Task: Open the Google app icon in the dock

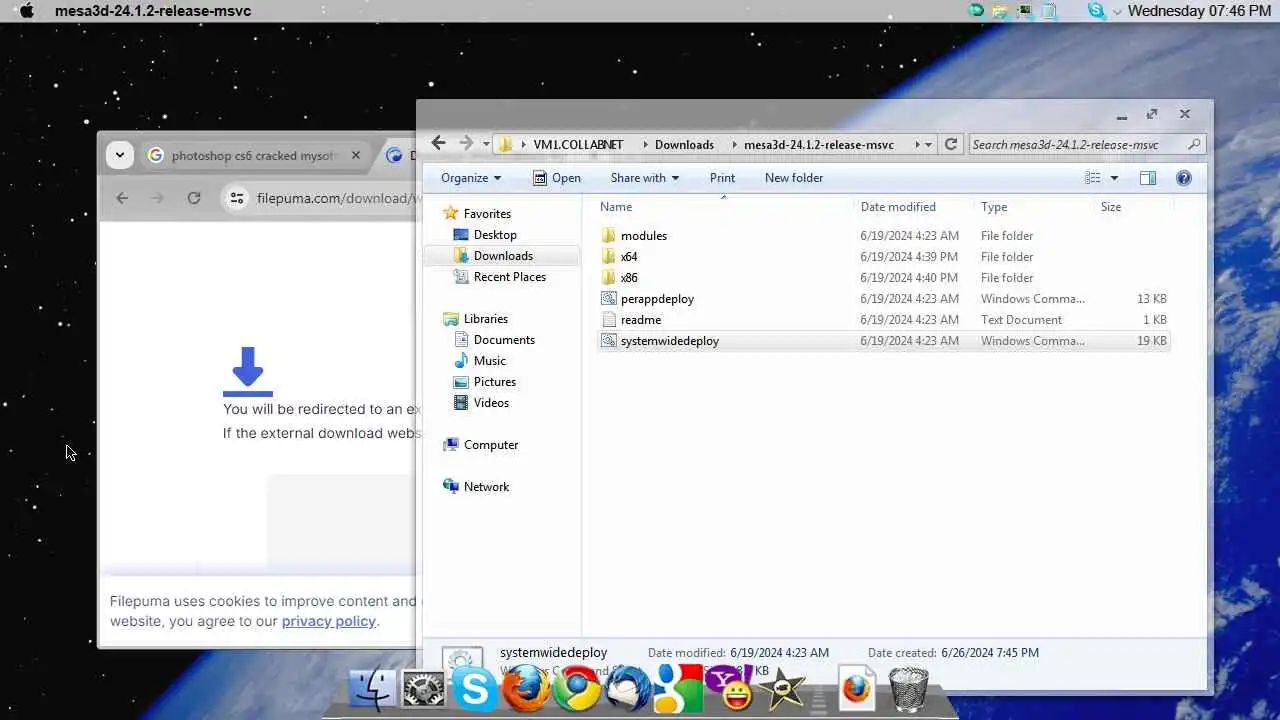Action: click(x=680, y=689)
